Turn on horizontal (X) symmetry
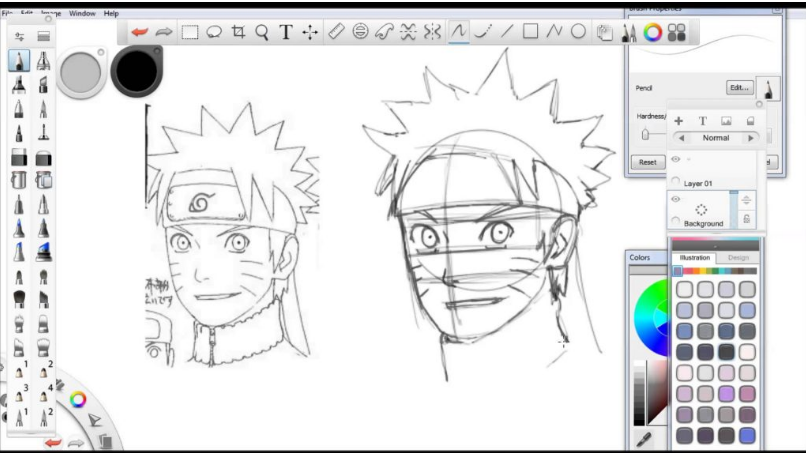Screen dimensions: 806x453 coord(408,32)
